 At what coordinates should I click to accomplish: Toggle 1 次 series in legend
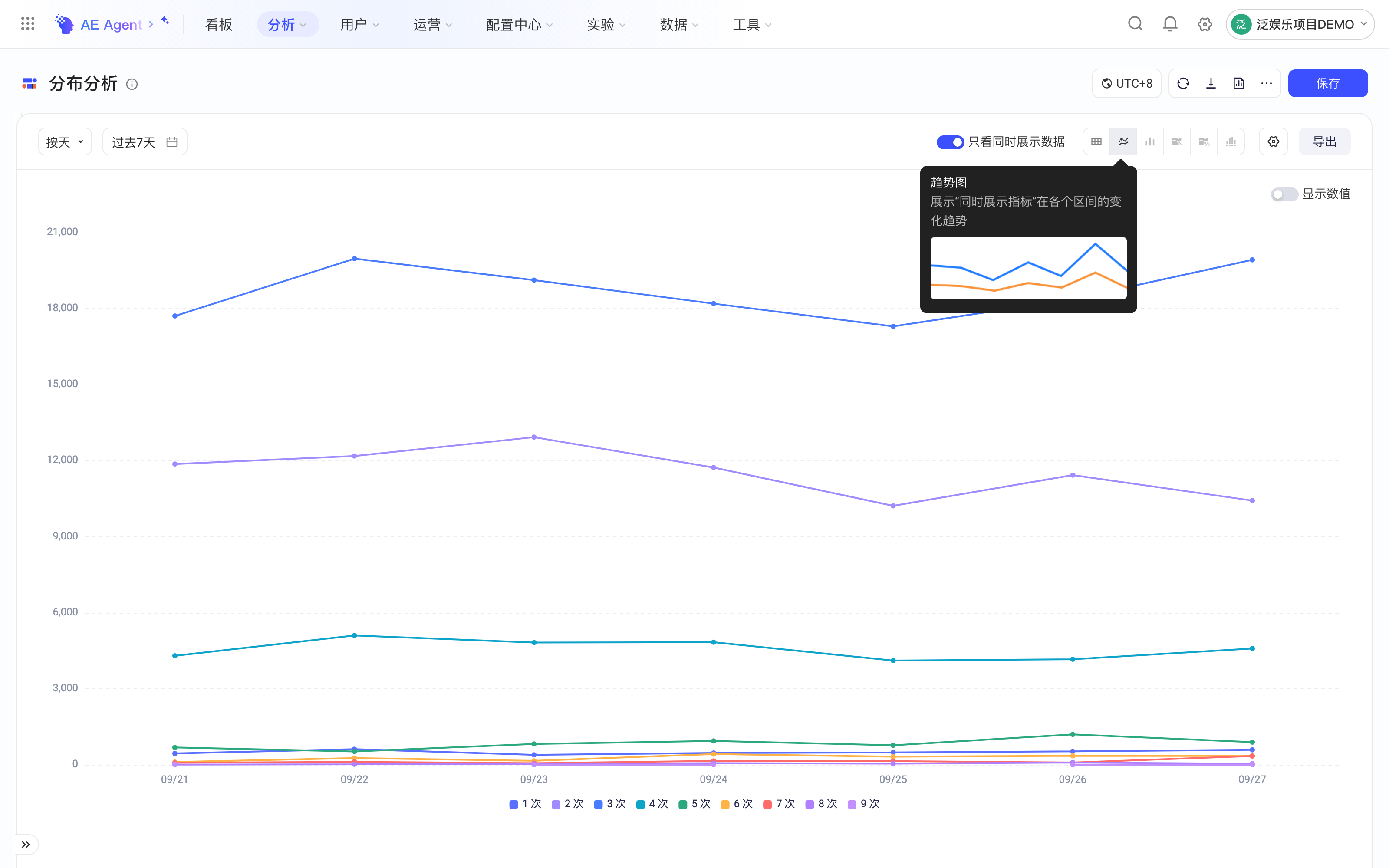tap(525, 804)
